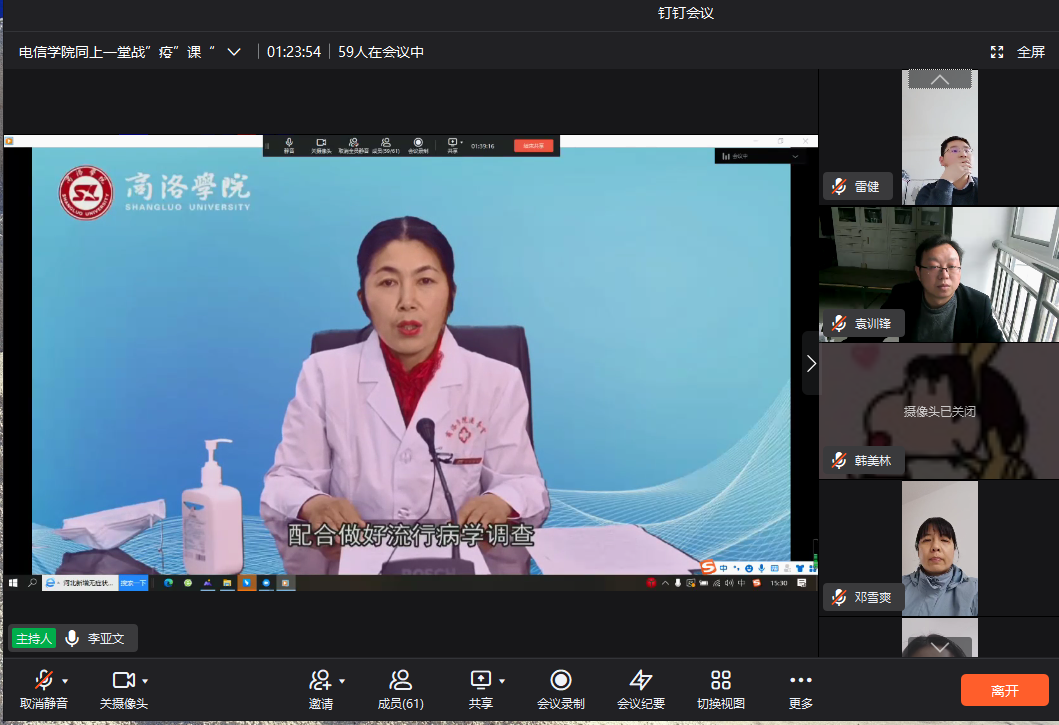
Task: Click the 共享 screen share icon
Action: coord(480,681)
